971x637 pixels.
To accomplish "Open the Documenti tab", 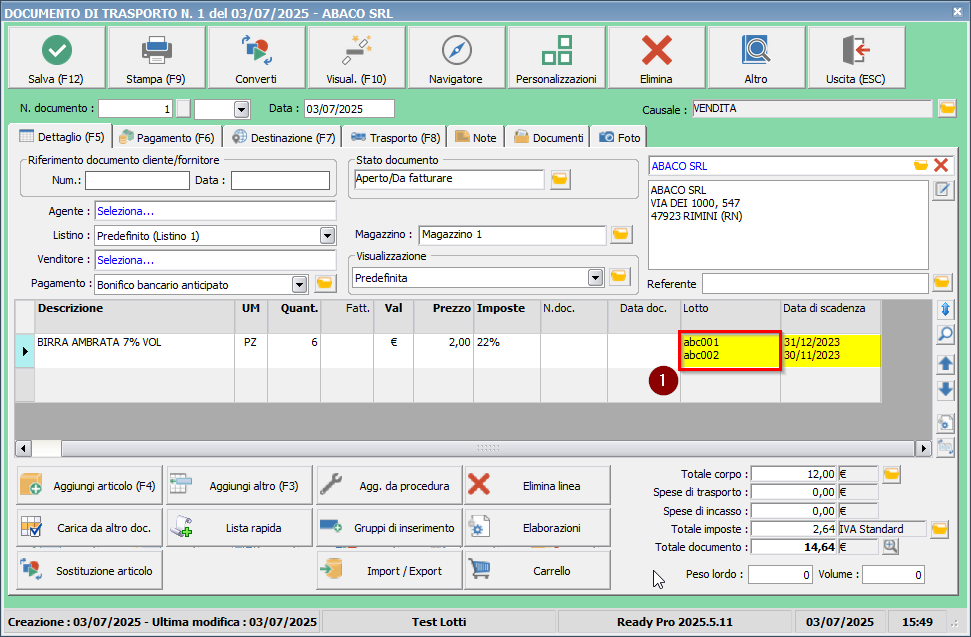I will pos(549,137).
